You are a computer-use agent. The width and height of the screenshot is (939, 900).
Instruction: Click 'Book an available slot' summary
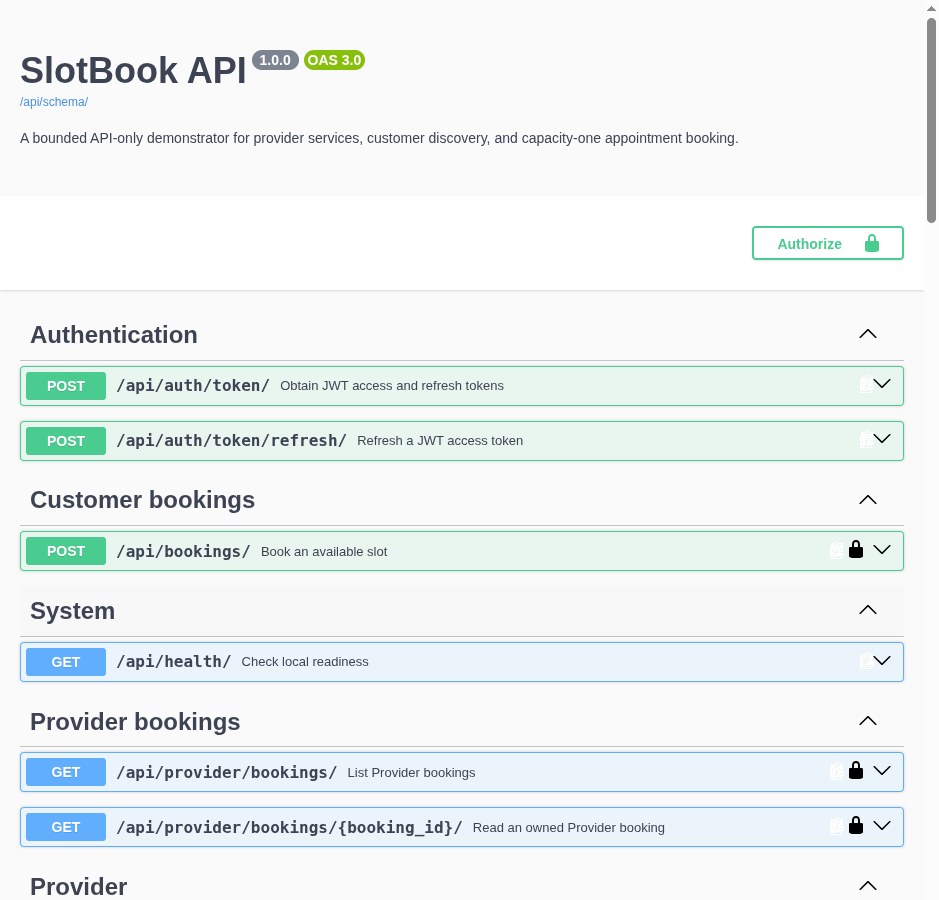pyautogui.click(x=324, y=551)
